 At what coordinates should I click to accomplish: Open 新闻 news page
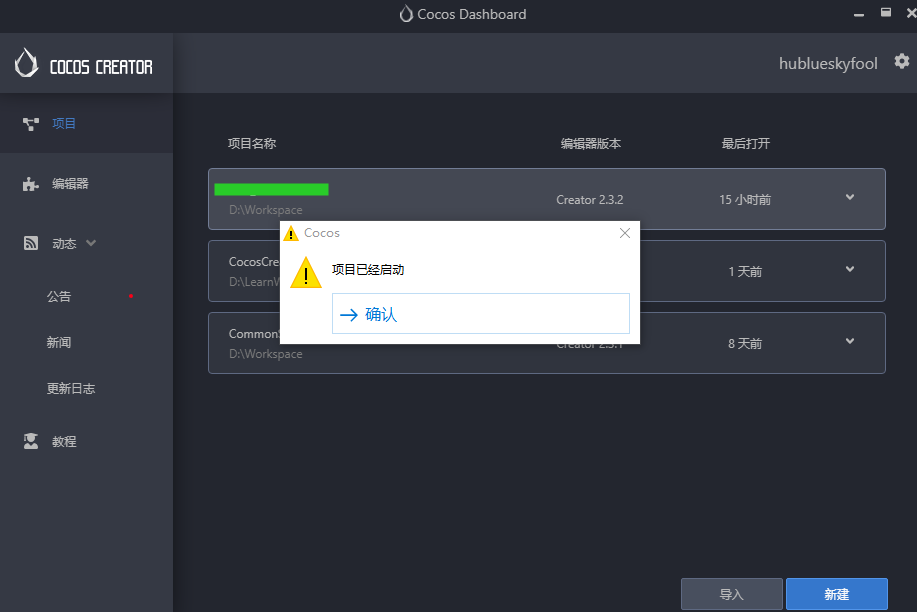pyautogui.click(x=59, y=342)
